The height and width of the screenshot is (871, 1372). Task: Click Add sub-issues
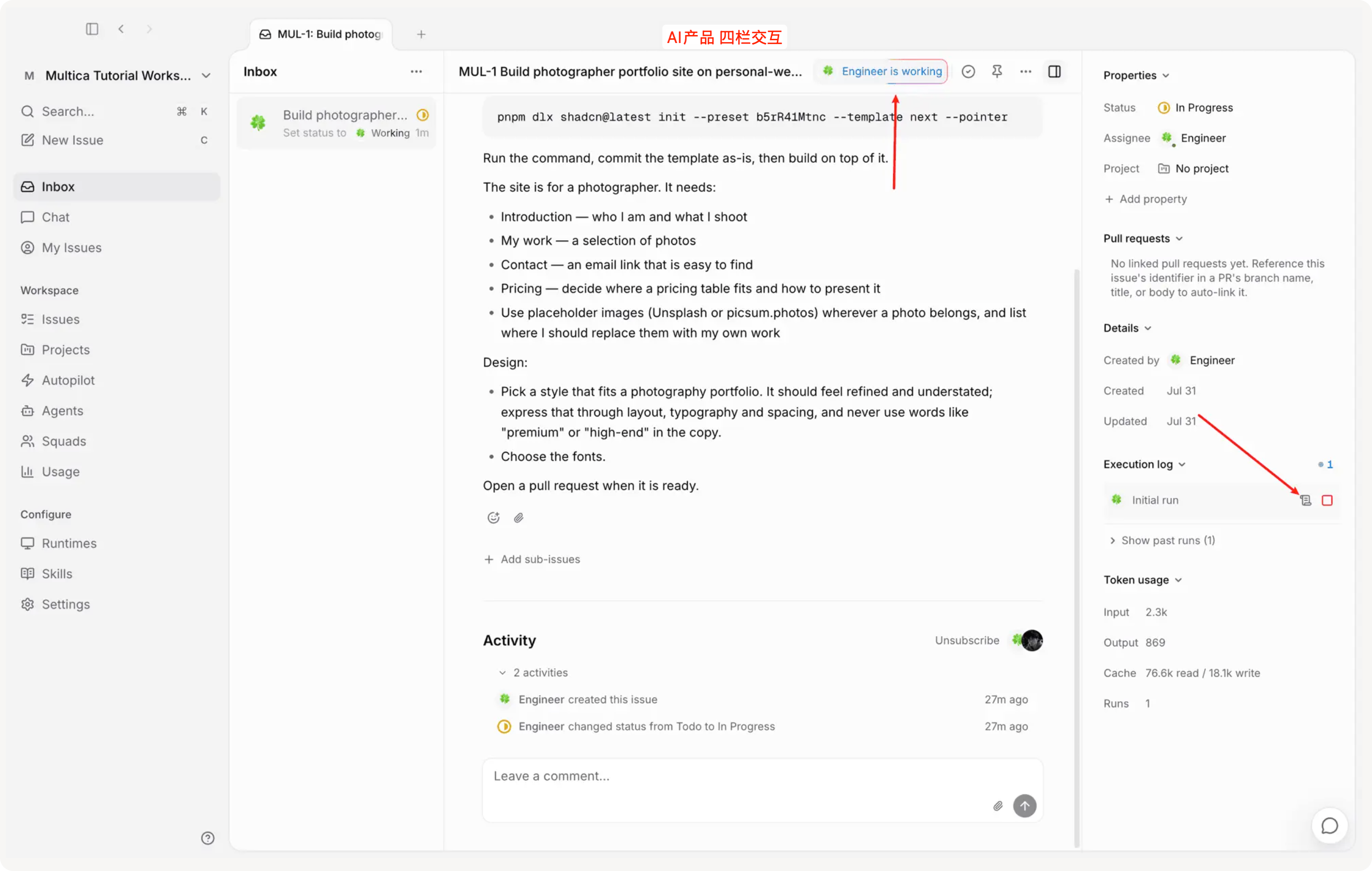point(532,559)
